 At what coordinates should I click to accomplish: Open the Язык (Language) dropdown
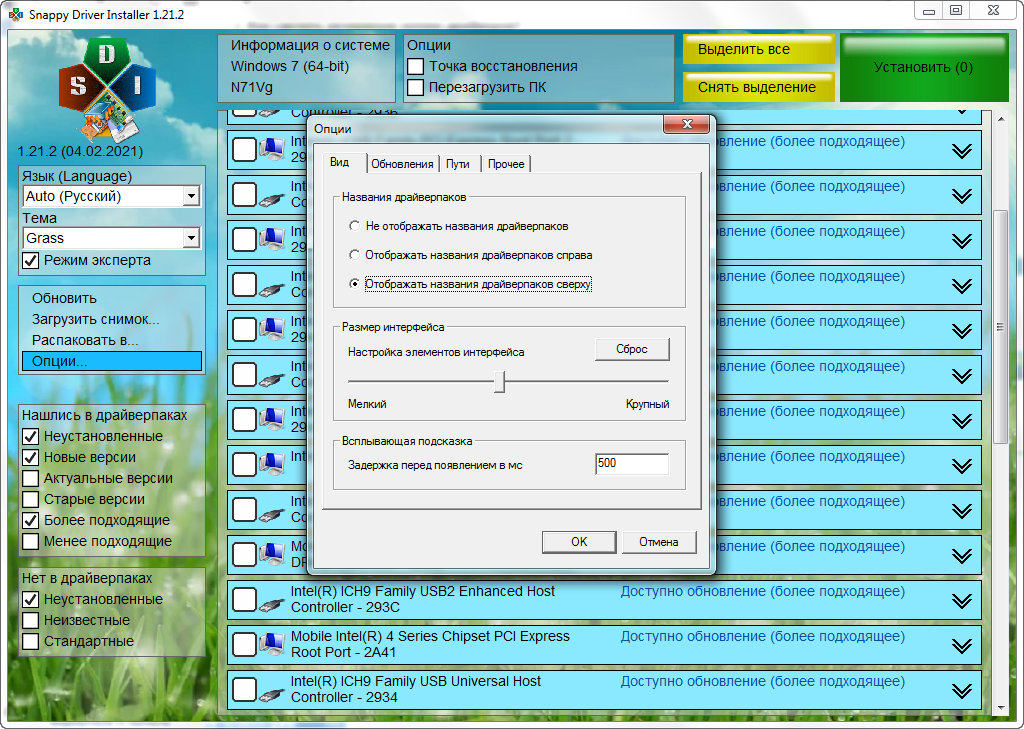pyautogui.click(x=191, y=197)
